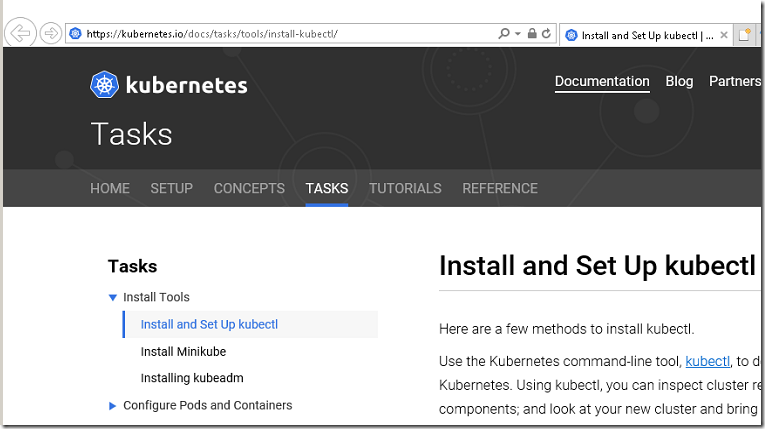
Task: Open 'Installing kubeadm' in the sidebar
Action: pos(192,378)
